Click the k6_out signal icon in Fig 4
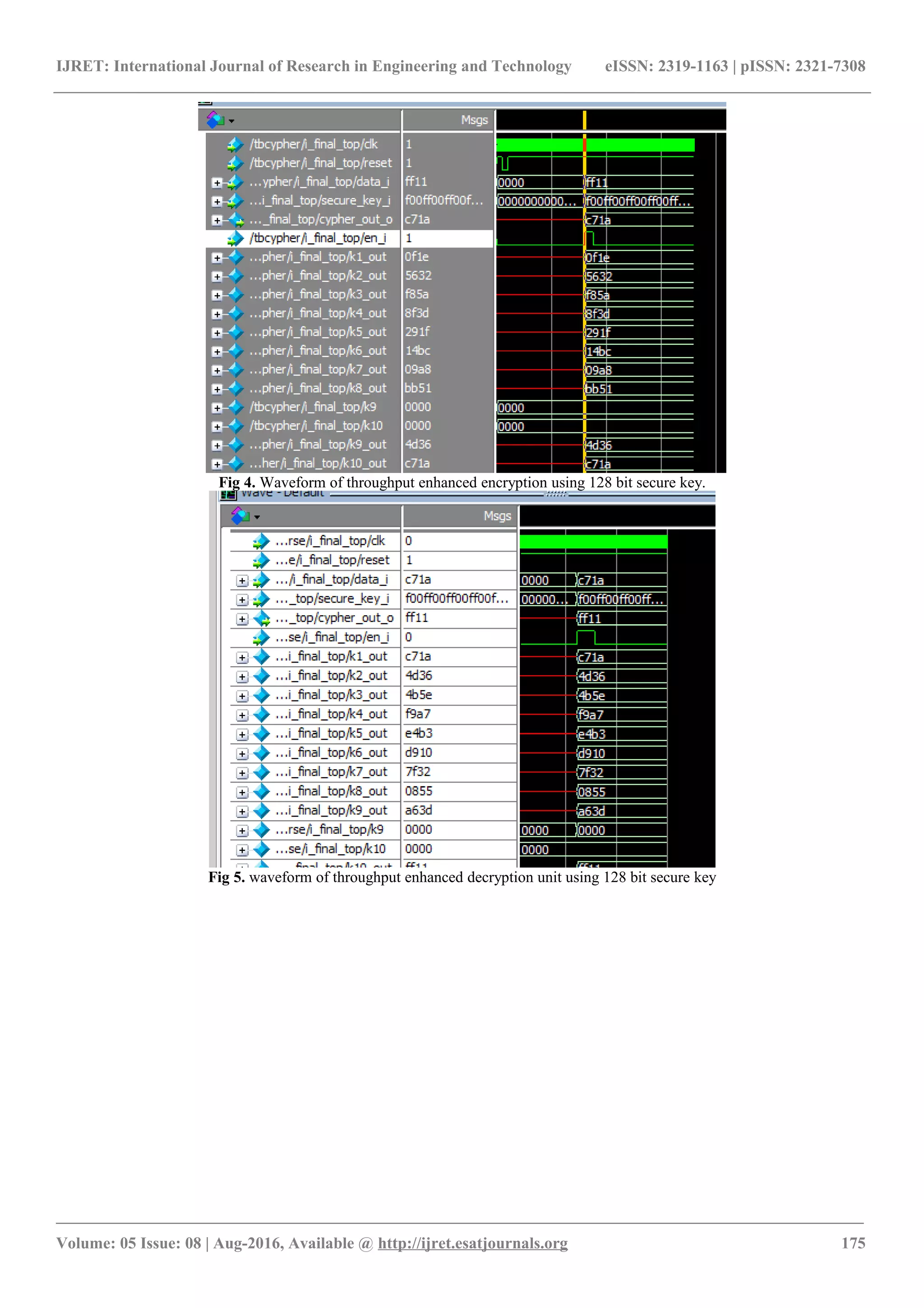The height and width of the screenshot is (1308, 924). click(235, 351)
